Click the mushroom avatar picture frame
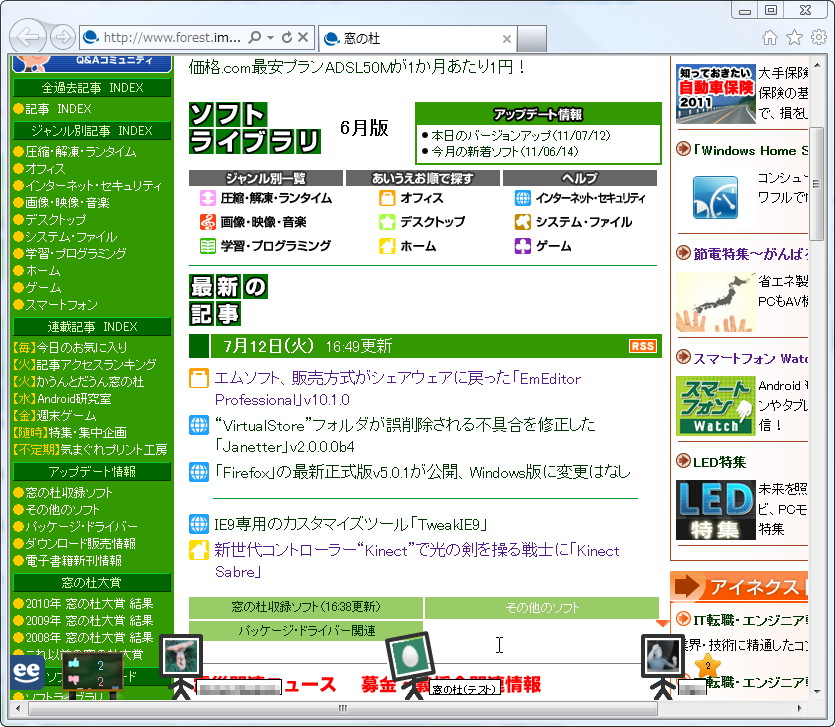The width and height of the screenshot is (835, 727). click(x=182, y=657)
